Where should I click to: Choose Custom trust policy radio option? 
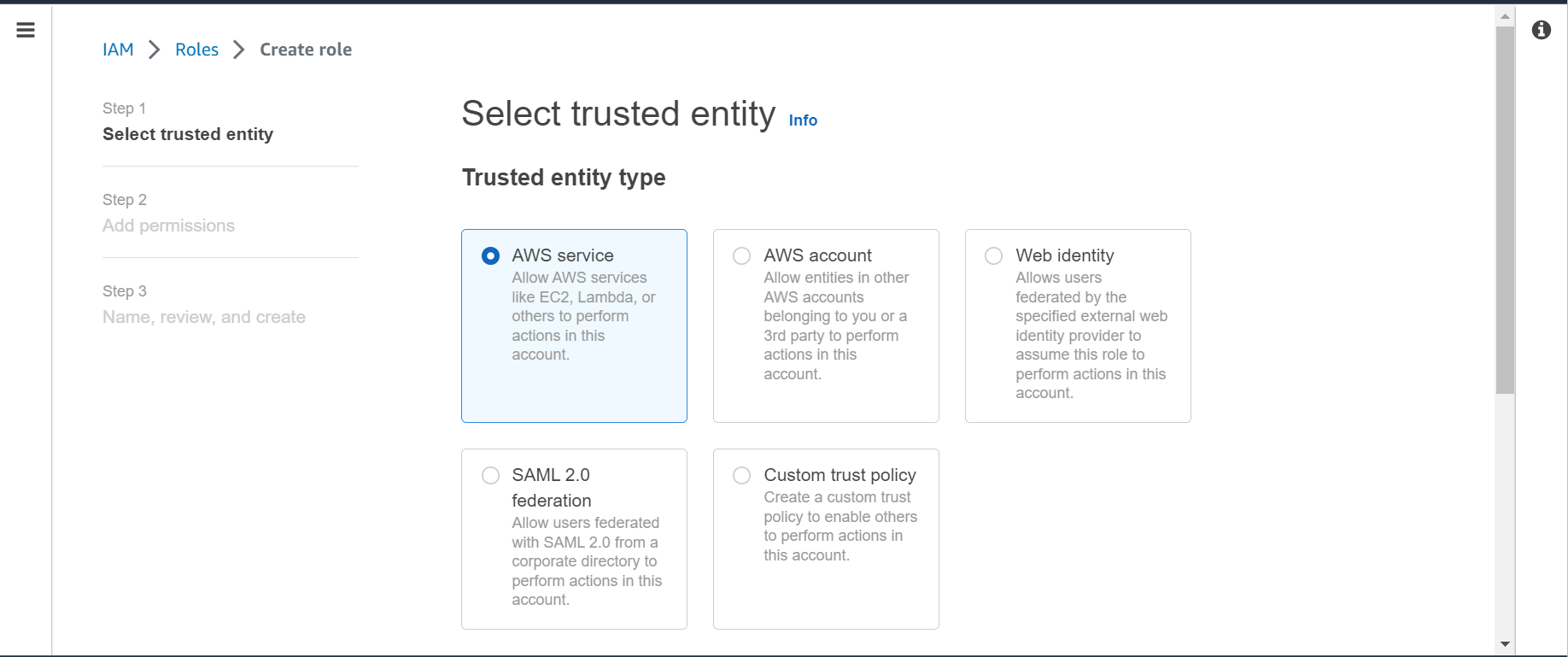[x=742, y=475]
